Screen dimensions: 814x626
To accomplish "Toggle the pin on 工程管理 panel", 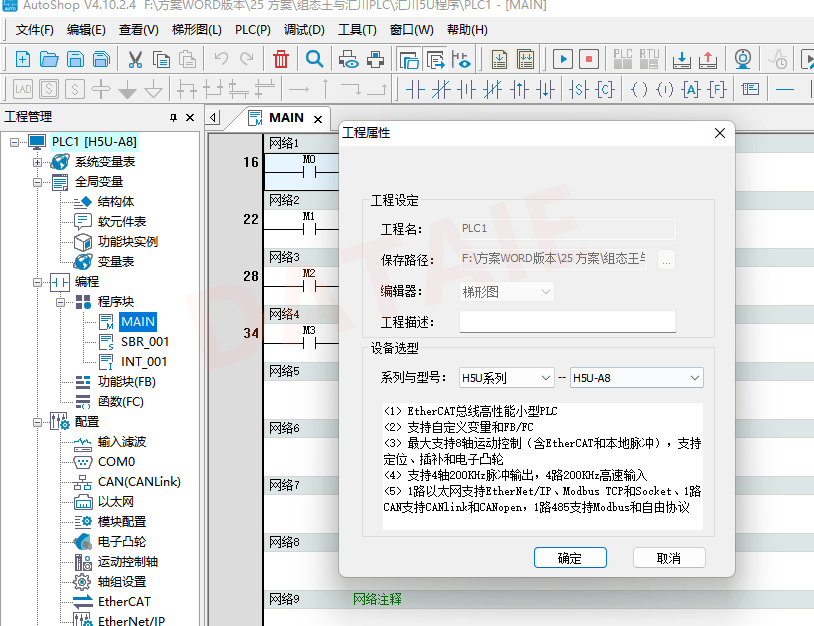I will [174, 117].
